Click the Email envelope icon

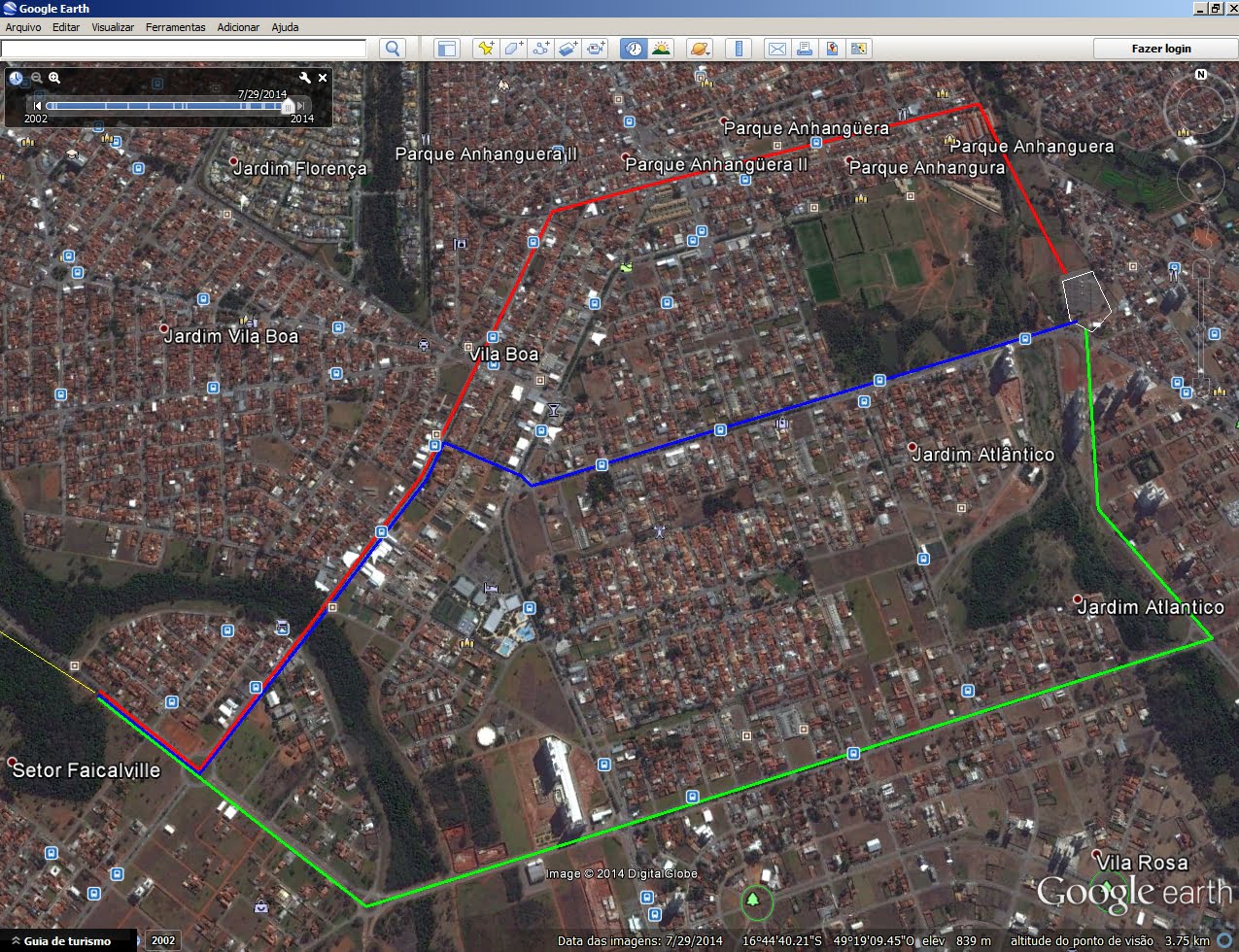point(776,49)
